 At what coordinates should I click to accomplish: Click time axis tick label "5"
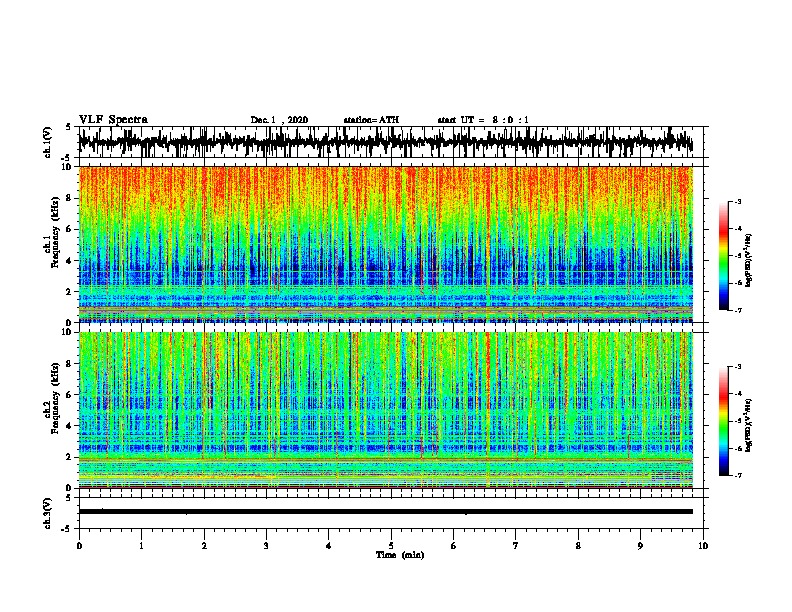391,546
